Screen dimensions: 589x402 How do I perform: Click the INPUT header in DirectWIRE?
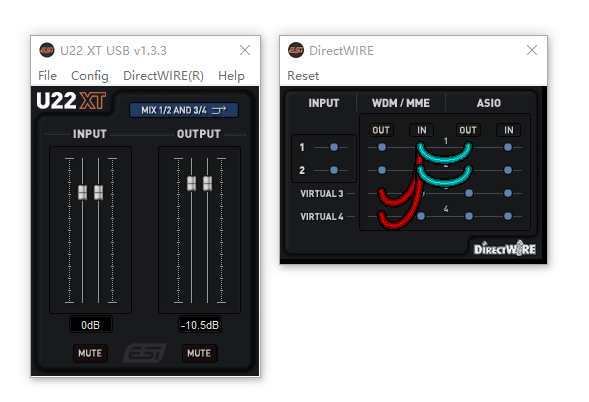(323, 103)
